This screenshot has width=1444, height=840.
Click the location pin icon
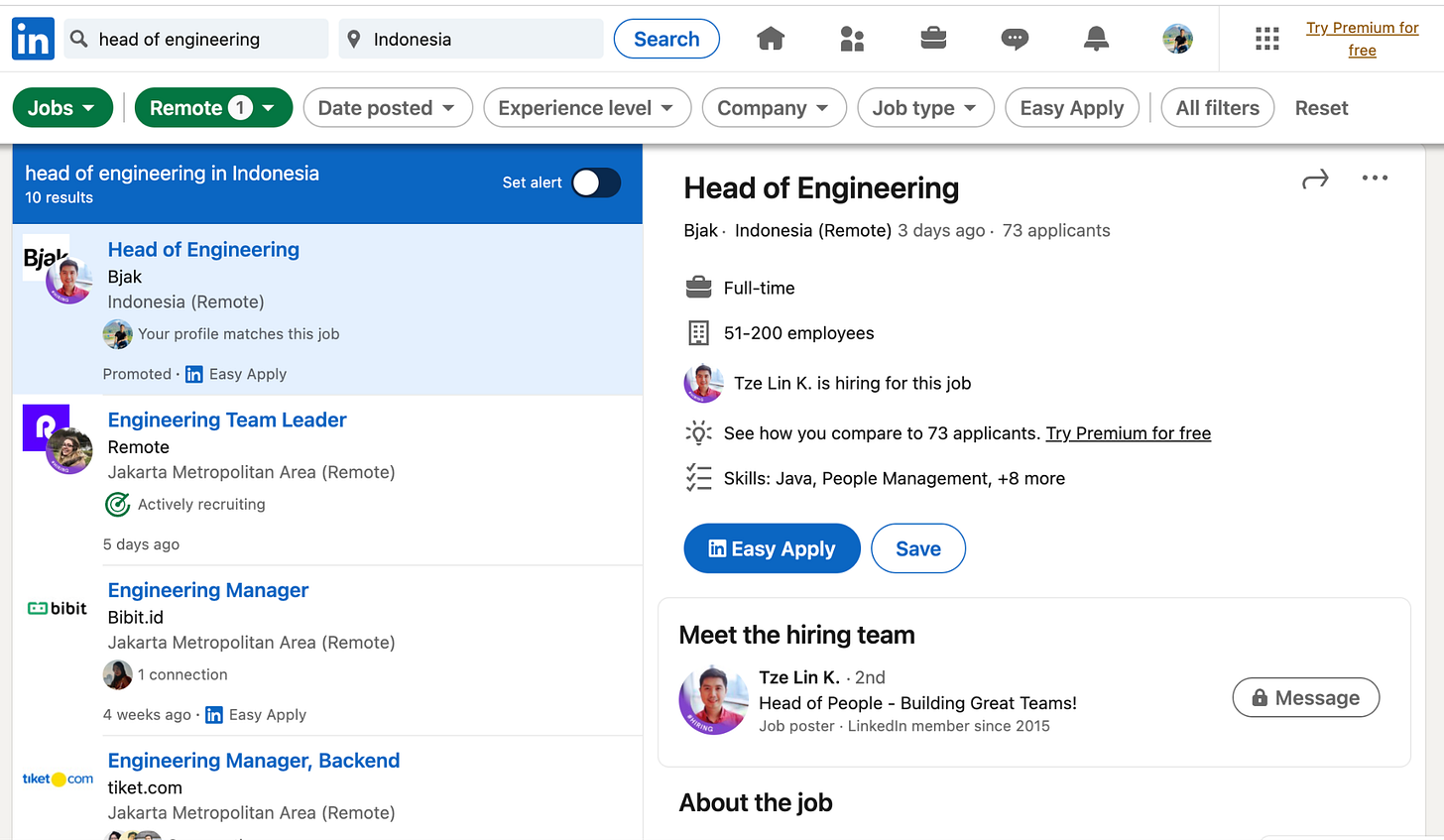click(x=354, y=39)
